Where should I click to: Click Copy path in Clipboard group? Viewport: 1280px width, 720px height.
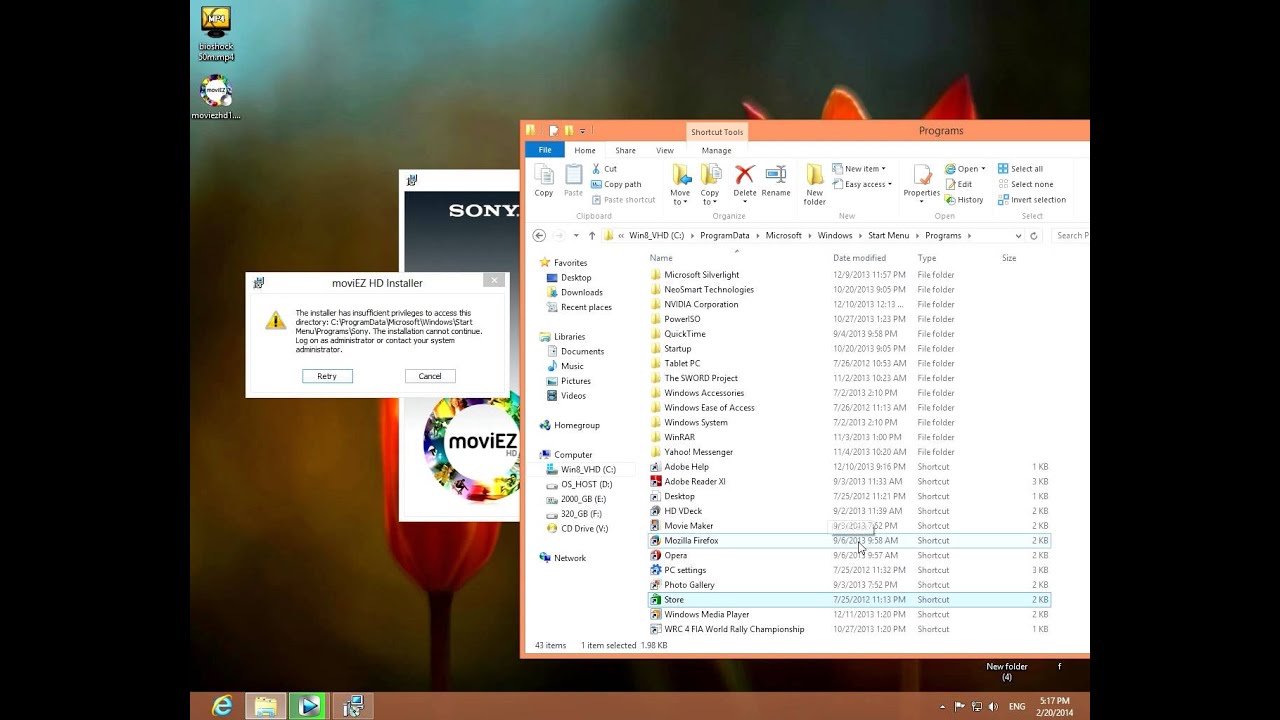pyautogui.click(x=616, y=184)
